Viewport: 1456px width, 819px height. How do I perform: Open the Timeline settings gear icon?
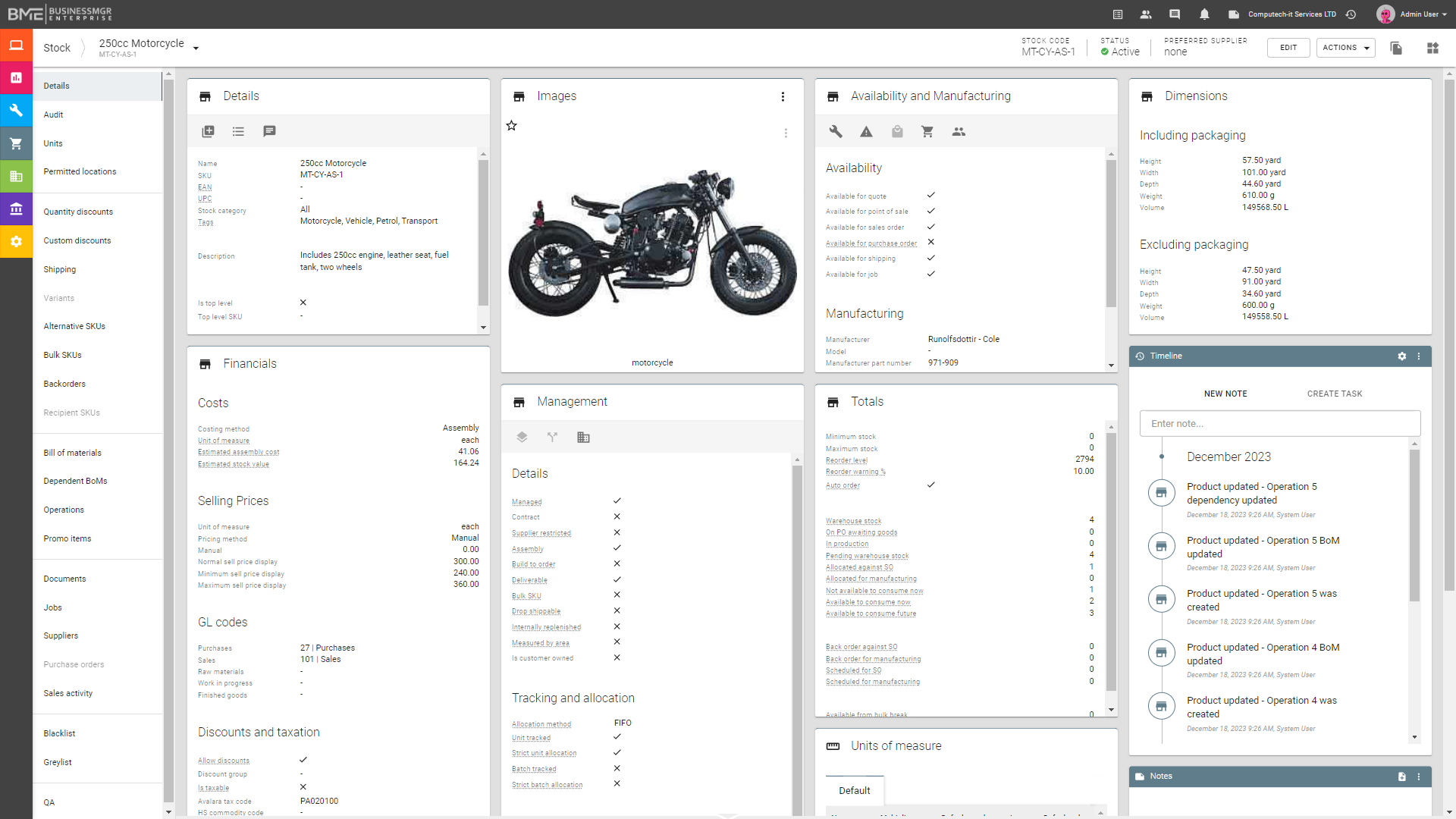point(1402,356)
